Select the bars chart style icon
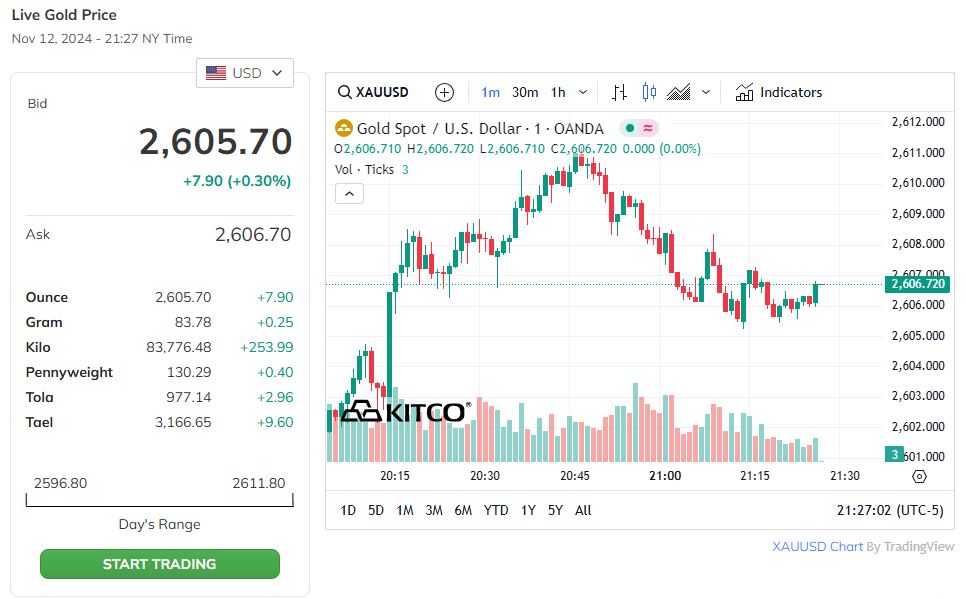Viewport: 966px width, 599px height. click(x=620, y=92)
